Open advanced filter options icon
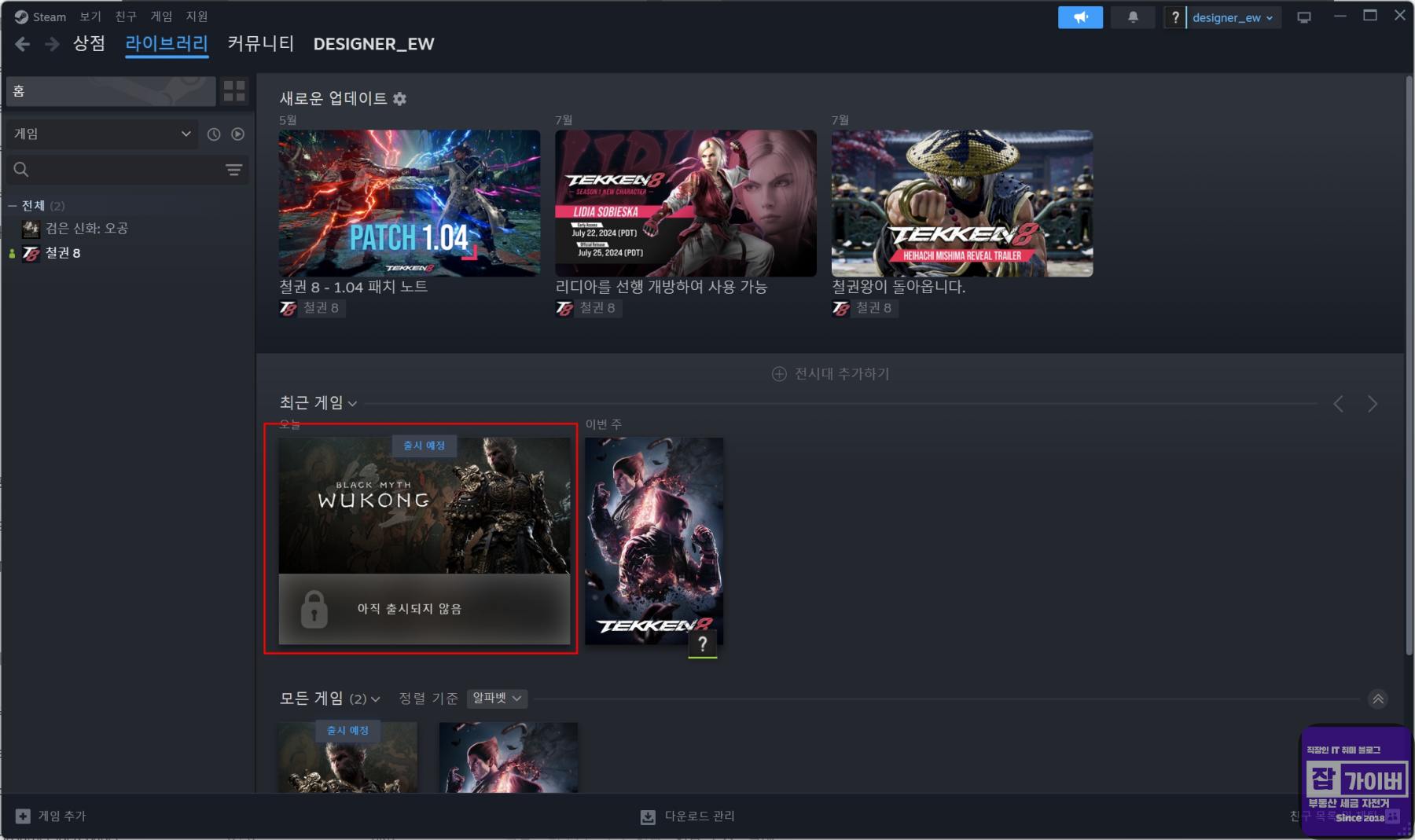This screenshot has width=1415, height=840. coord(233,170)
